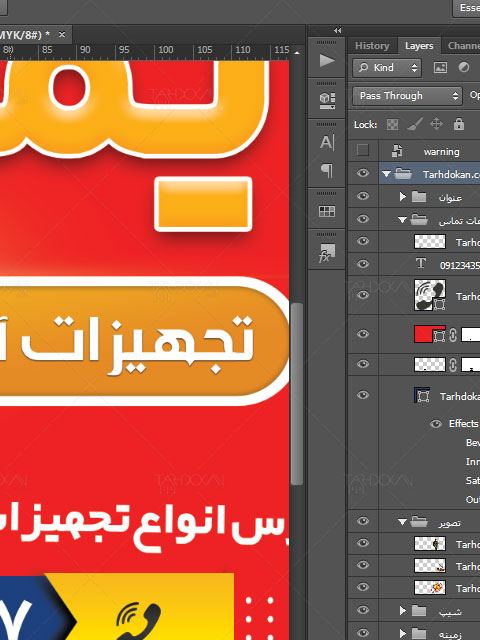Screen dimensions: 480x640
Task: Close the MYK/8# document tab
Action: tap(62, 35)
